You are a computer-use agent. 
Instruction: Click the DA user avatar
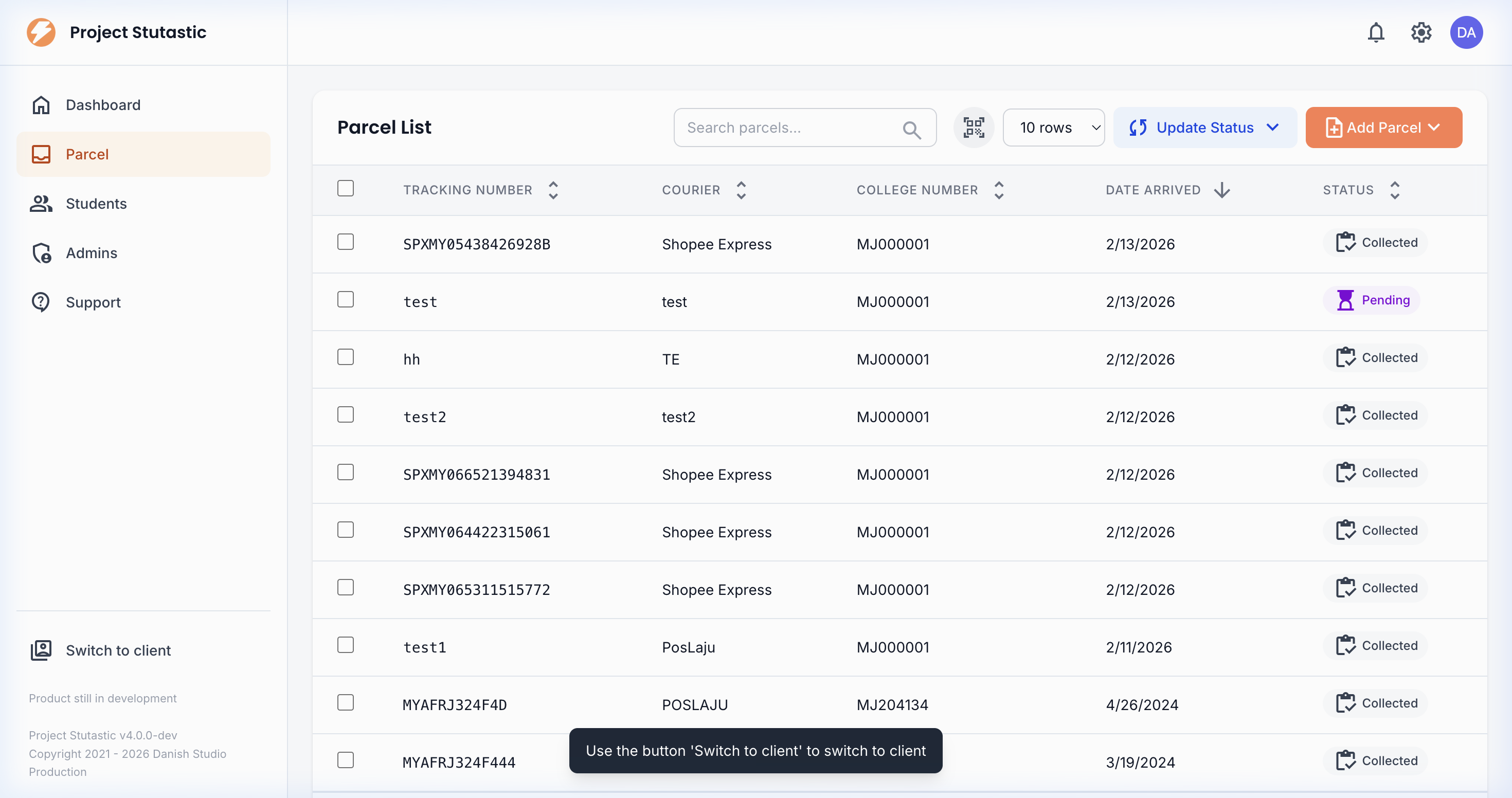coord(1466,32)
